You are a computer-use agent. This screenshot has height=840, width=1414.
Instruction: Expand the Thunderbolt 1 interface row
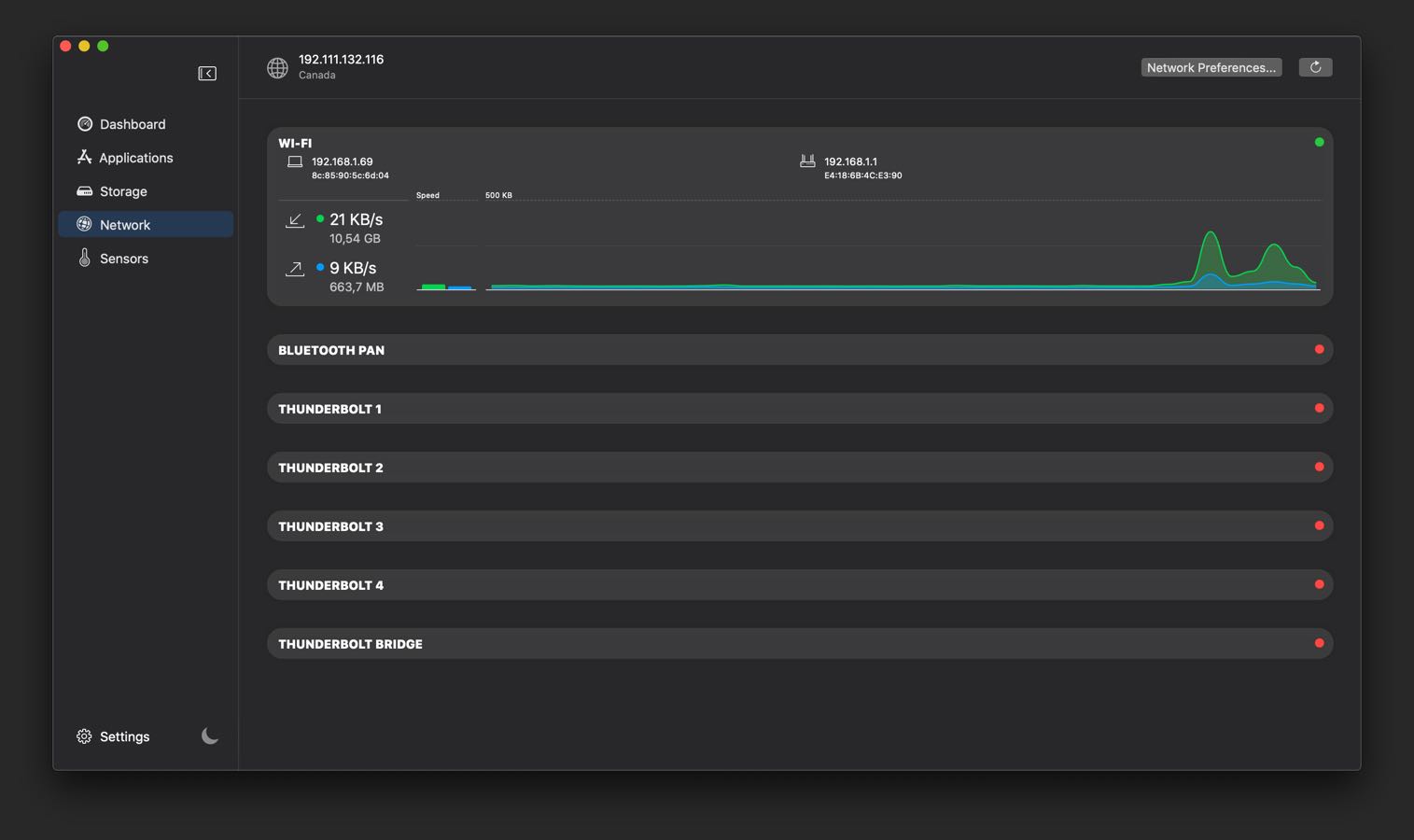[x=800, y=409]
